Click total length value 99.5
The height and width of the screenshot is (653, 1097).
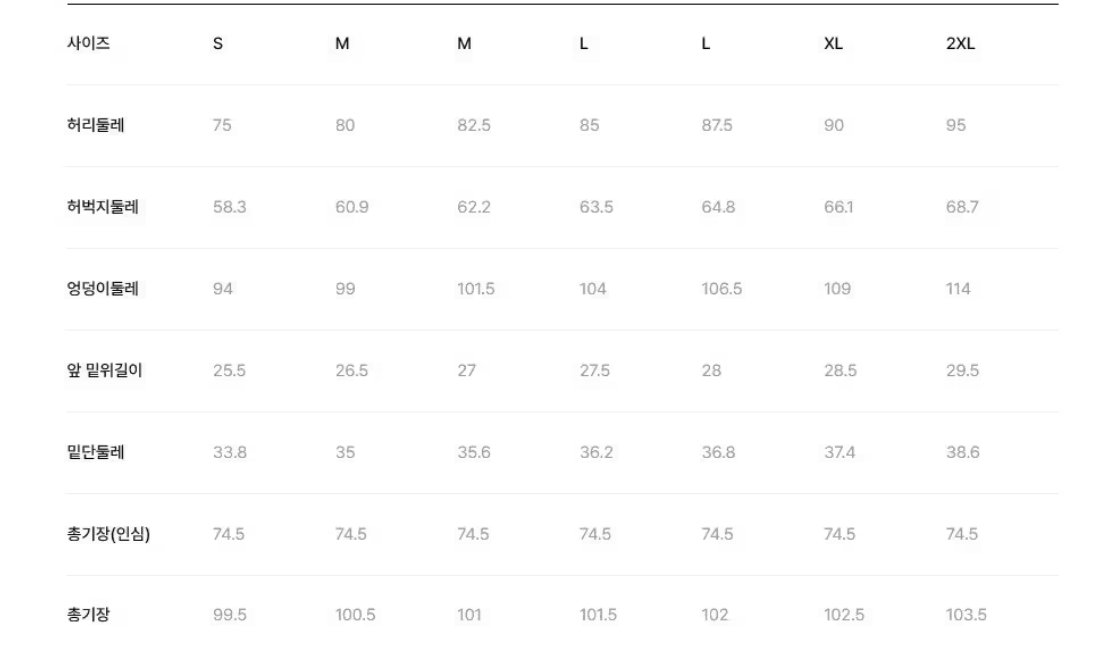pos(229,615)
